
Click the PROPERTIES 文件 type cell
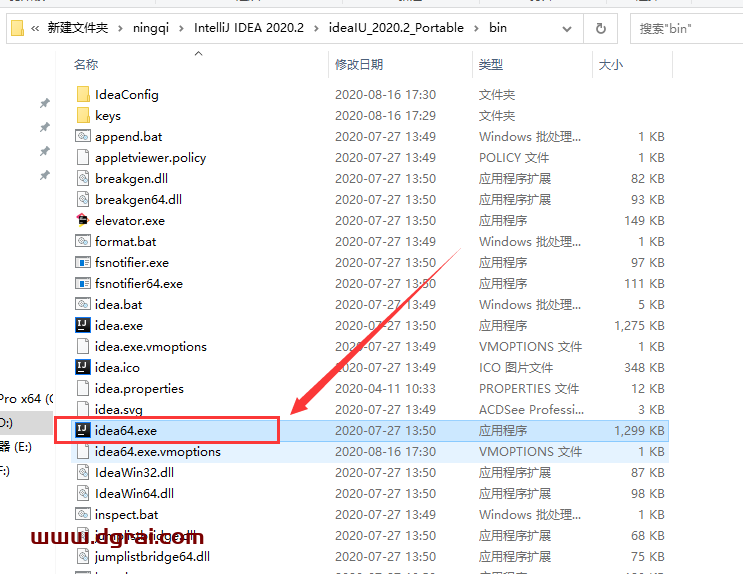tap(529, 389)
